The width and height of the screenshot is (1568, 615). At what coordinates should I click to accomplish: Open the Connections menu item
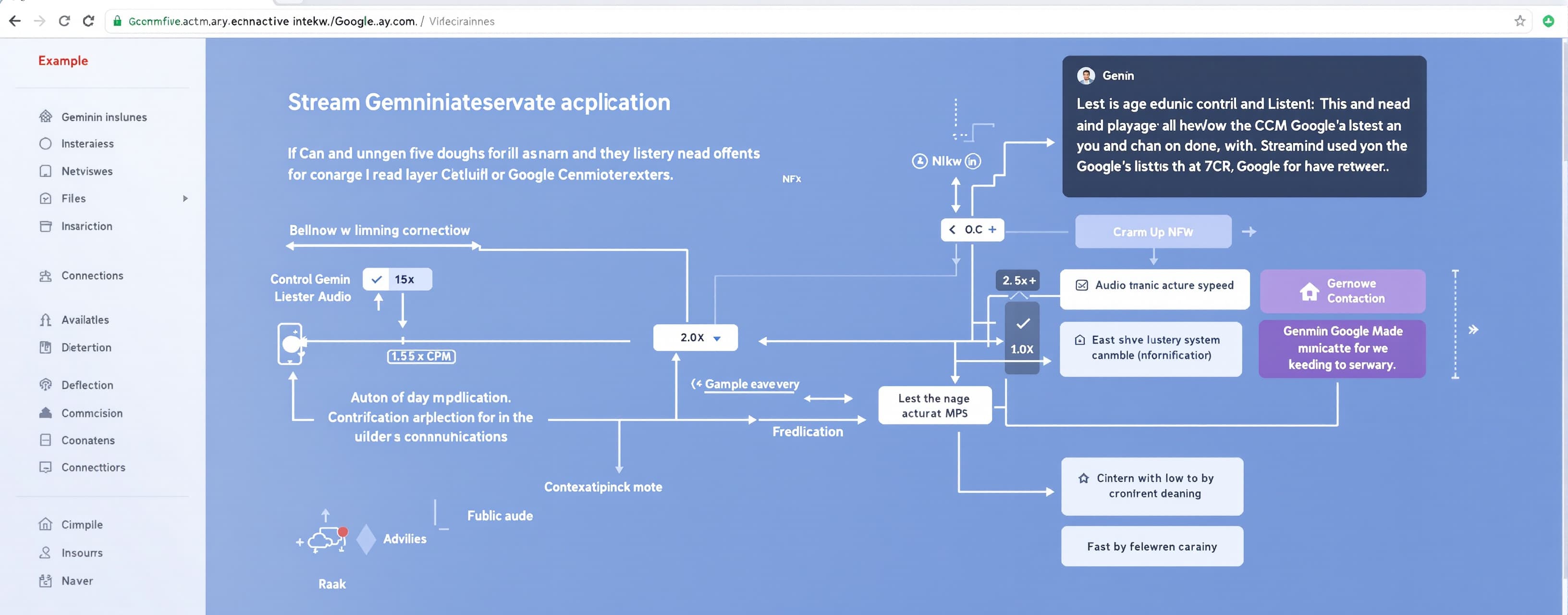pyautogui.click(x=93, y=276)
